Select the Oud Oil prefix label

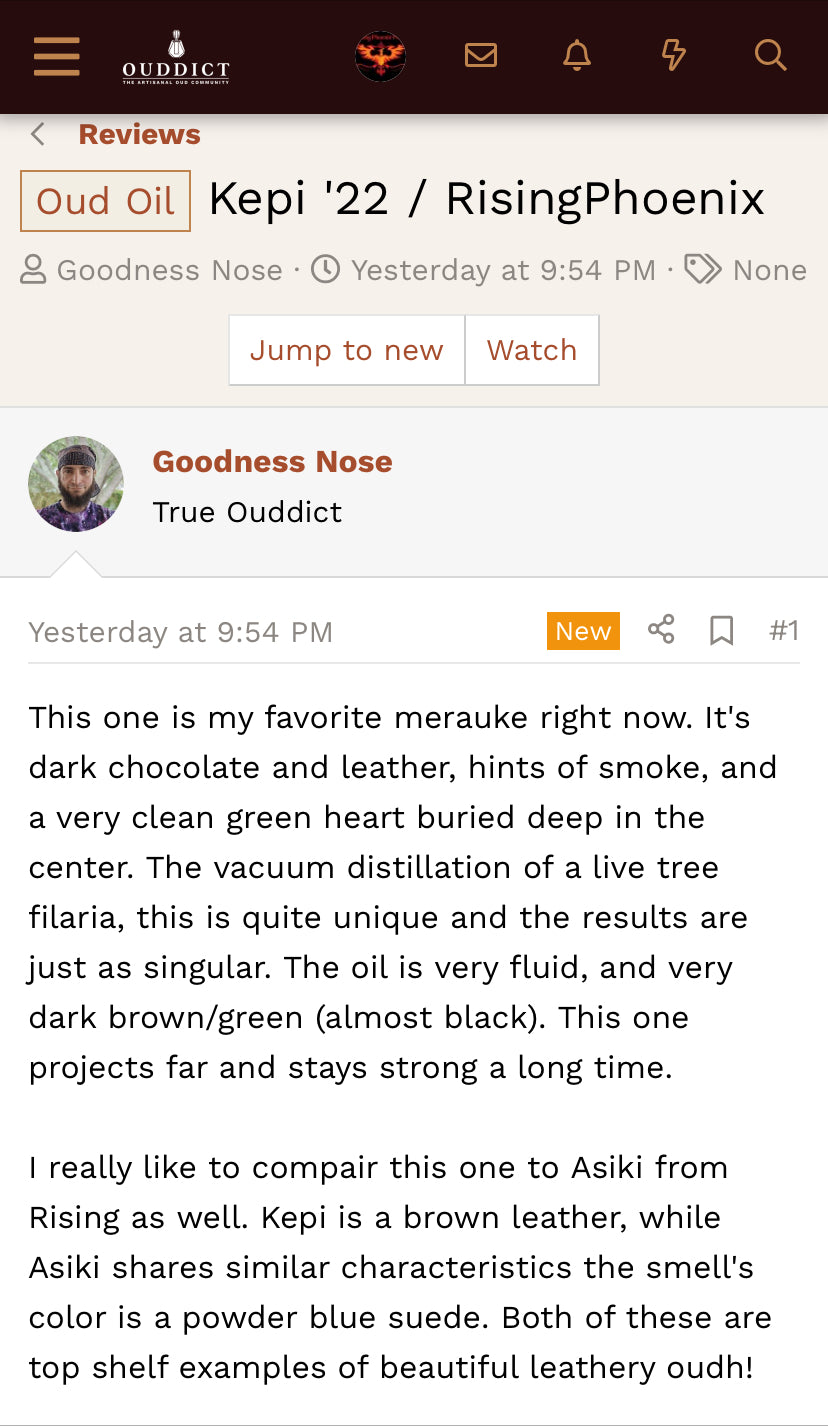point(104,201)
